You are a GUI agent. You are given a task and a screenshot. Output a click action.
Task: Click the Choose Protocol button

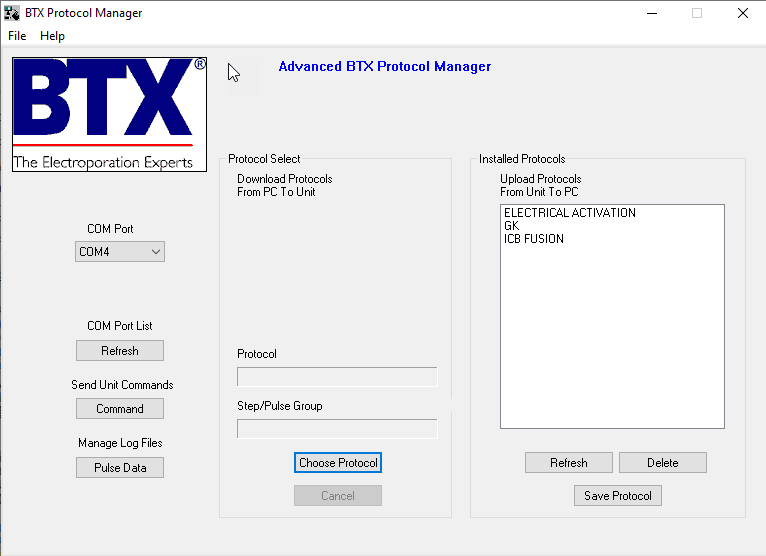338,463
